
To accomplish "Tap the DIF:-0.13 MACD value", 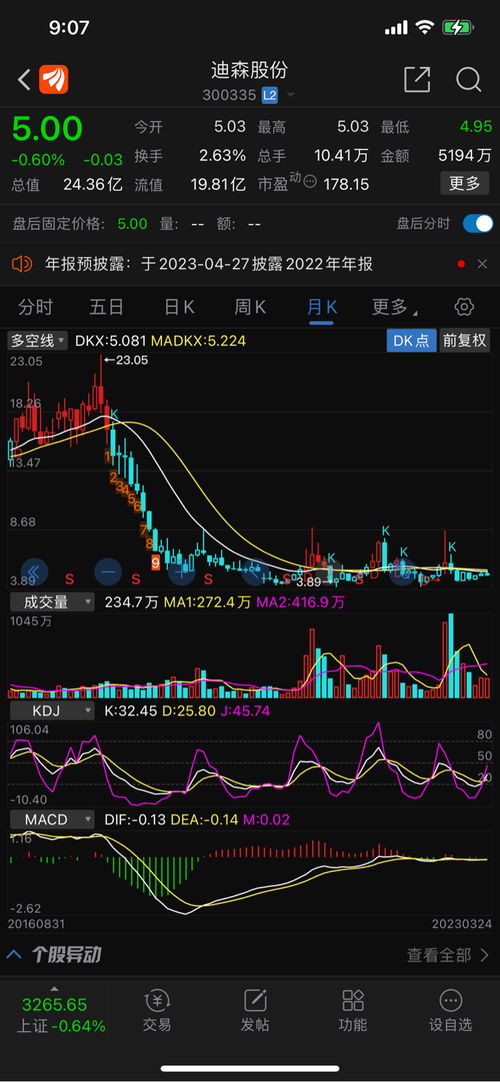I will click(137, 820).
